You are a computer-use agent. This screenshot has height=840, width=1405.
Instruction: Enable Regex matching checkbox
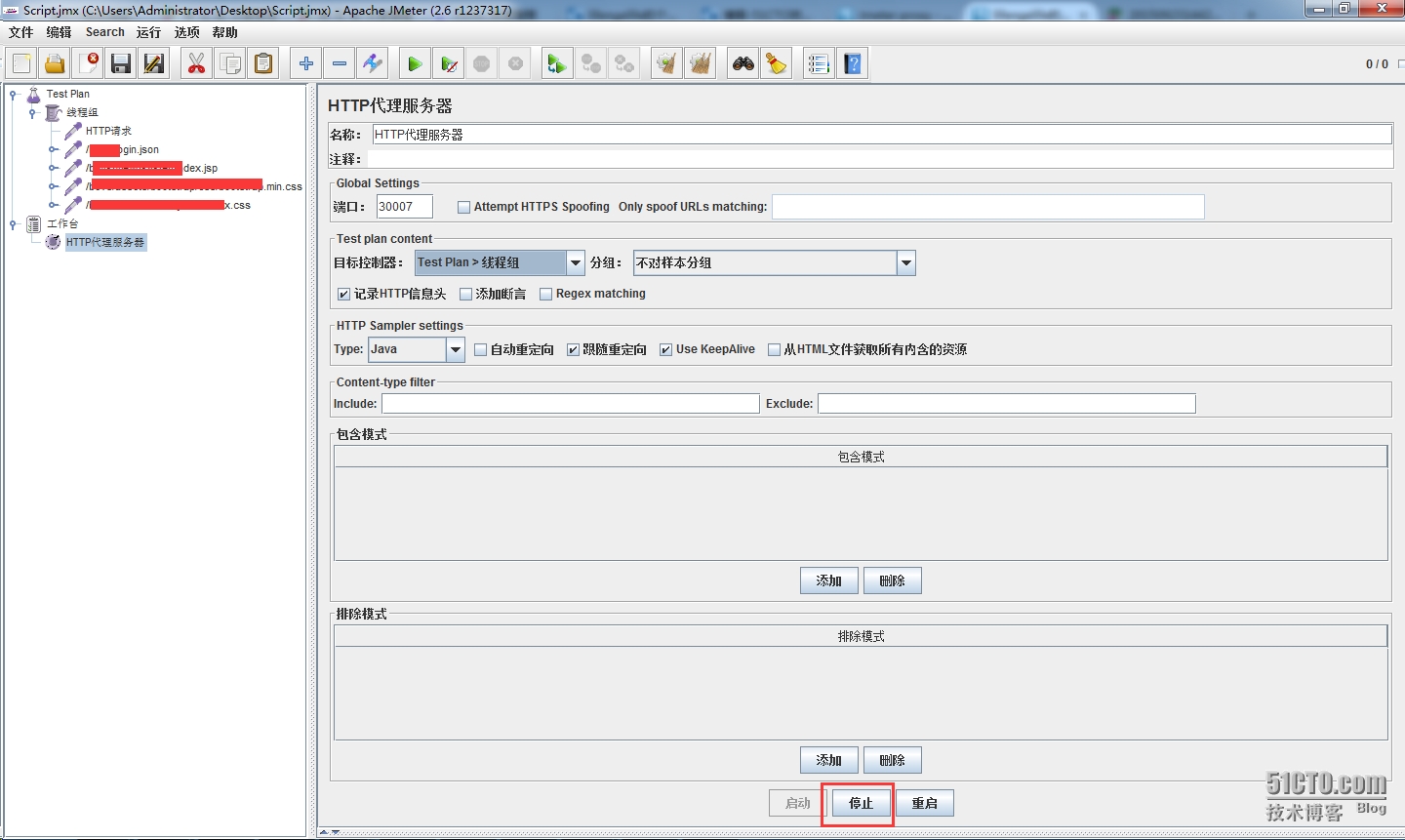(x=546, y=294)
